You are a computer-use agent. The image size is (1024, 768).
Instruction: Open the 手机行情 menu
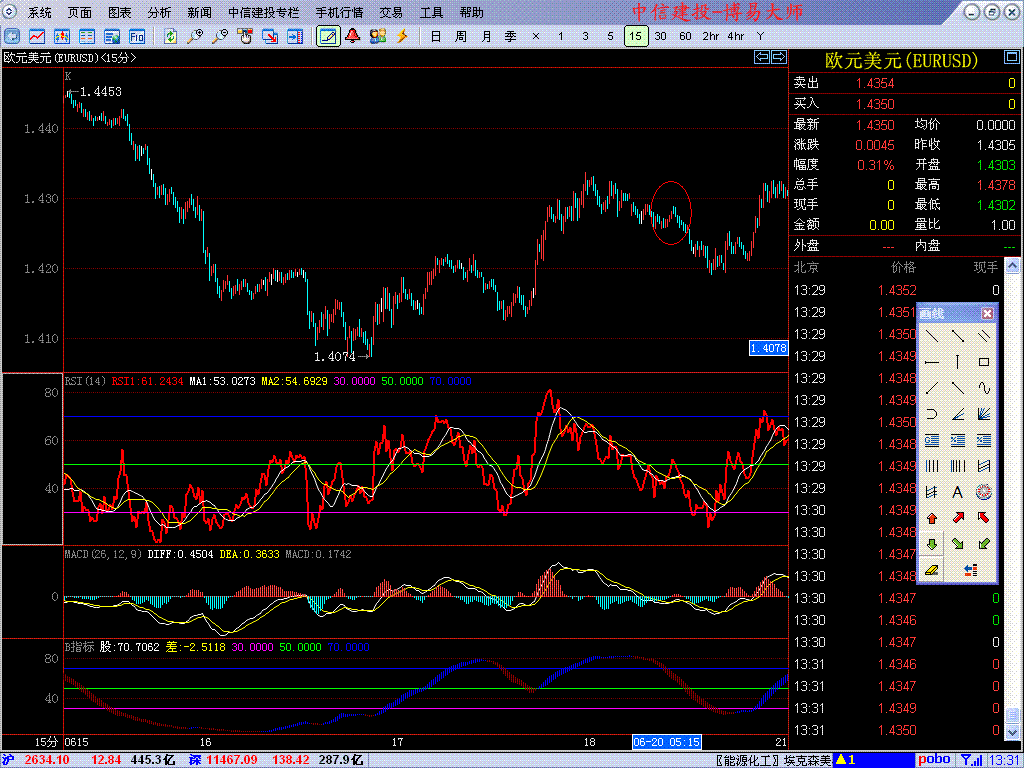[340, 13]
